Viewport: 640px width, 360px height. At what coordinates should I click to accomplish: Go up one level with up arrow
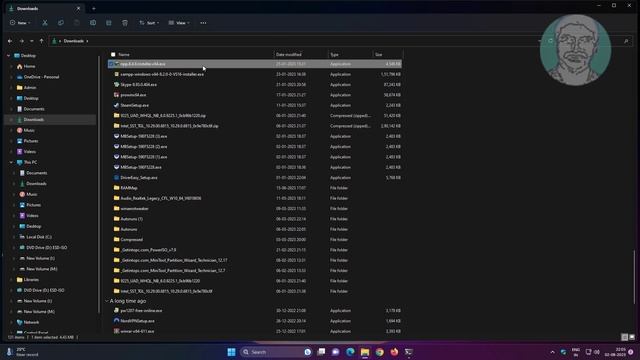(x=41, y=41)
